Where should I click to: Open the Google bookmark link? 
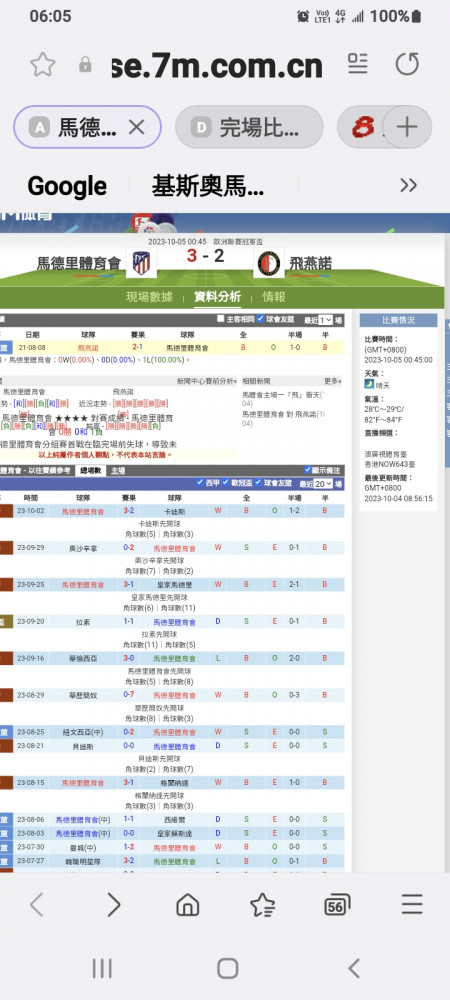[x=67, y=186]
